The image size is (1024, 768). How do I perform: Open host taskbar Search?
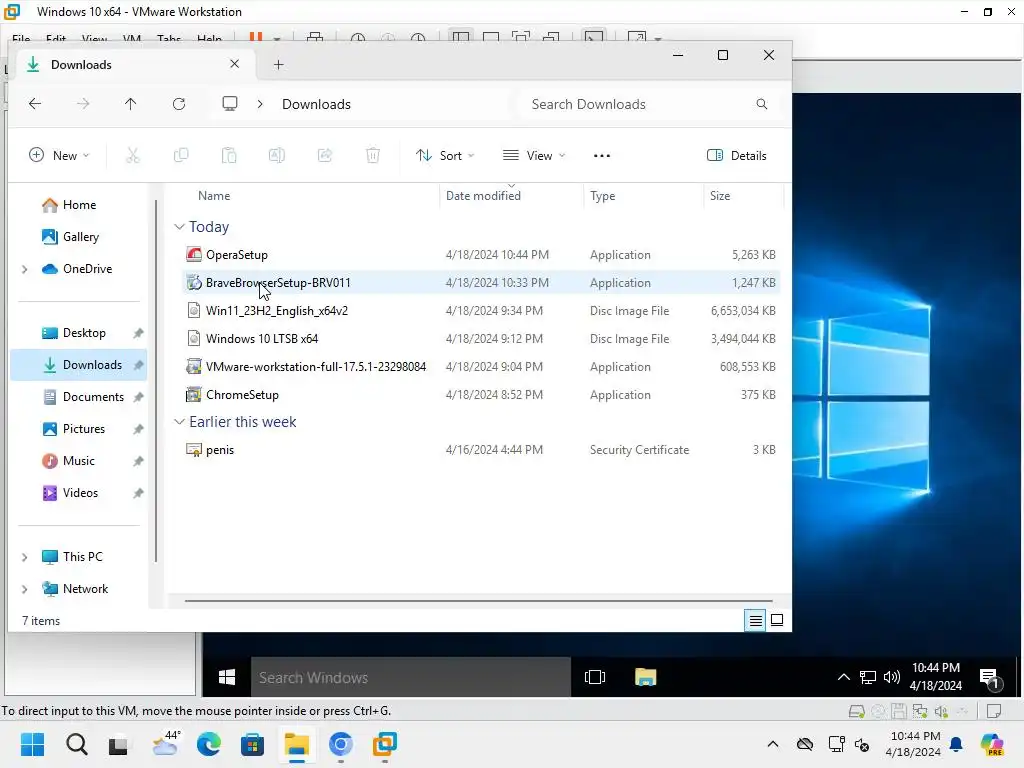(76, 744)
